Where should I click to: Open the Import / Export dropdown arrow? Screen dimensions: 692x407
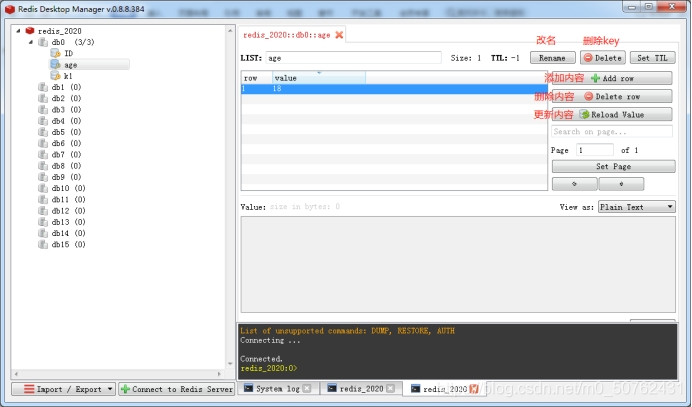click(x=110, y=389)
